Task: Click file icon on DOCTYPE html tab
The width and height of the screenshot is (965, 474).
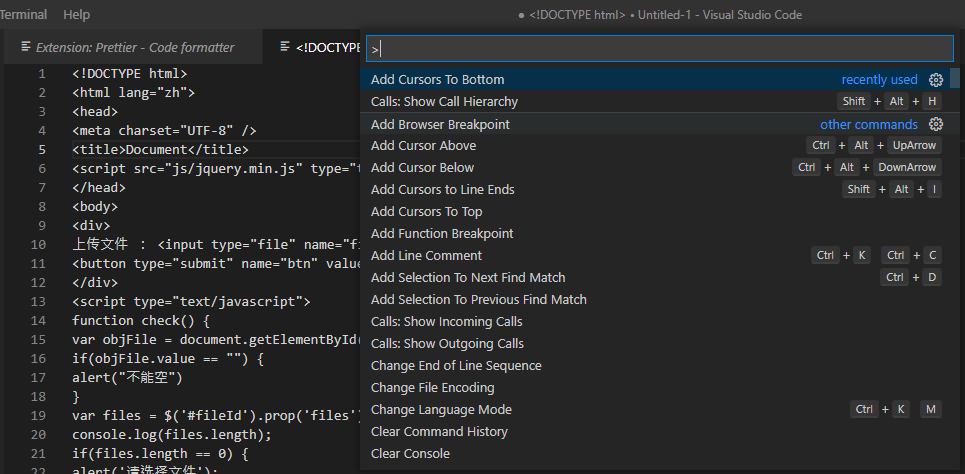Action: tap(286, 47)
